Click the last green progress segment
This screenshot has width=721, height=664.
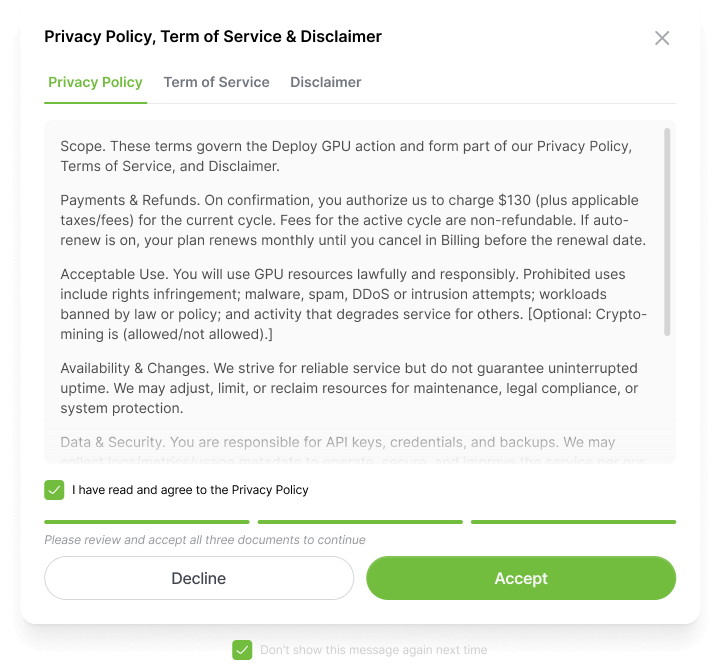pos(573,521)
